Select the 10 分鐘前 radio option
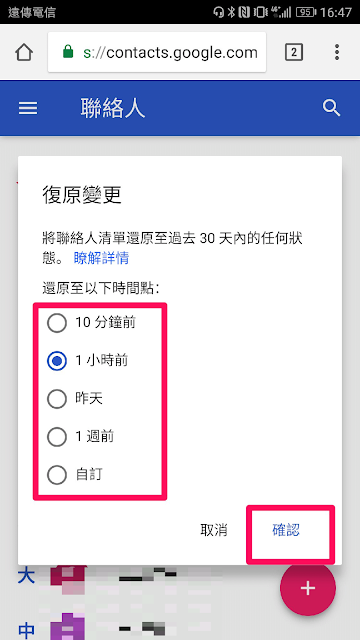 pos(91,323)
